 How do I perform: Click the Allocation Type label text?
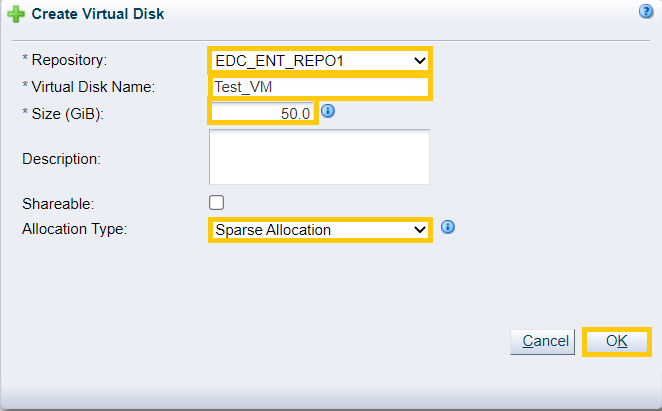coord(74,229)
